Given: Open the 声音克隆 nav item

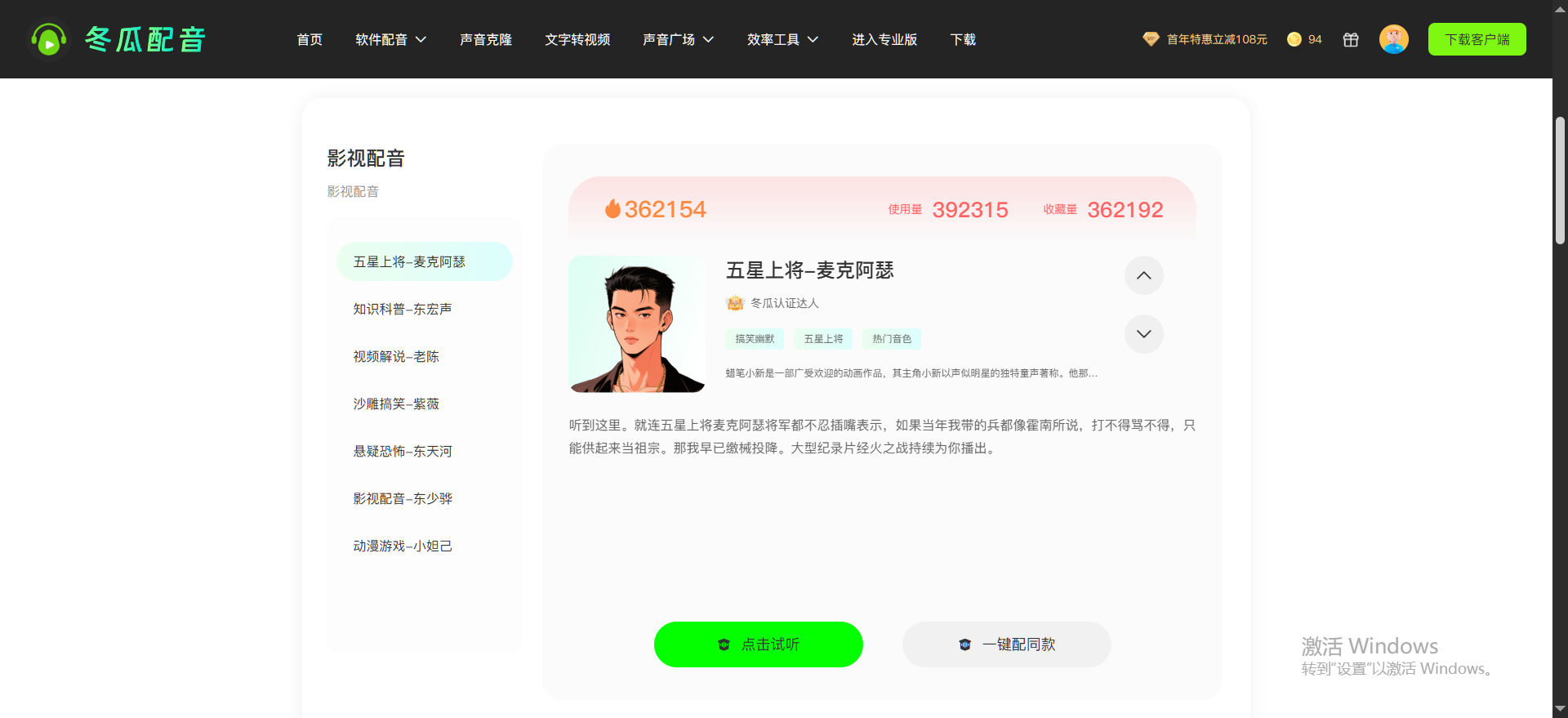Looking at the screenshot, I should pos(486,39).
